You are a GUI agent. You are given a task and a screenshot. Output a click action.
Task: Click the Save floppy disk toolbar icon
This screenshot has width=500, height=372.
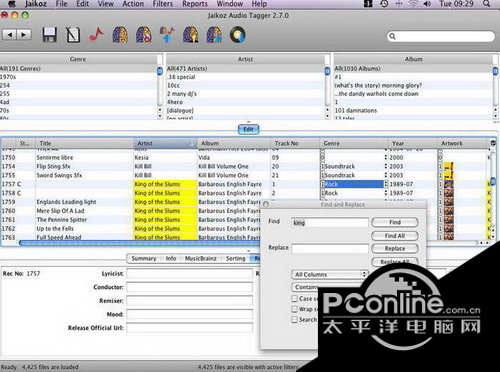tap(49, 35)
